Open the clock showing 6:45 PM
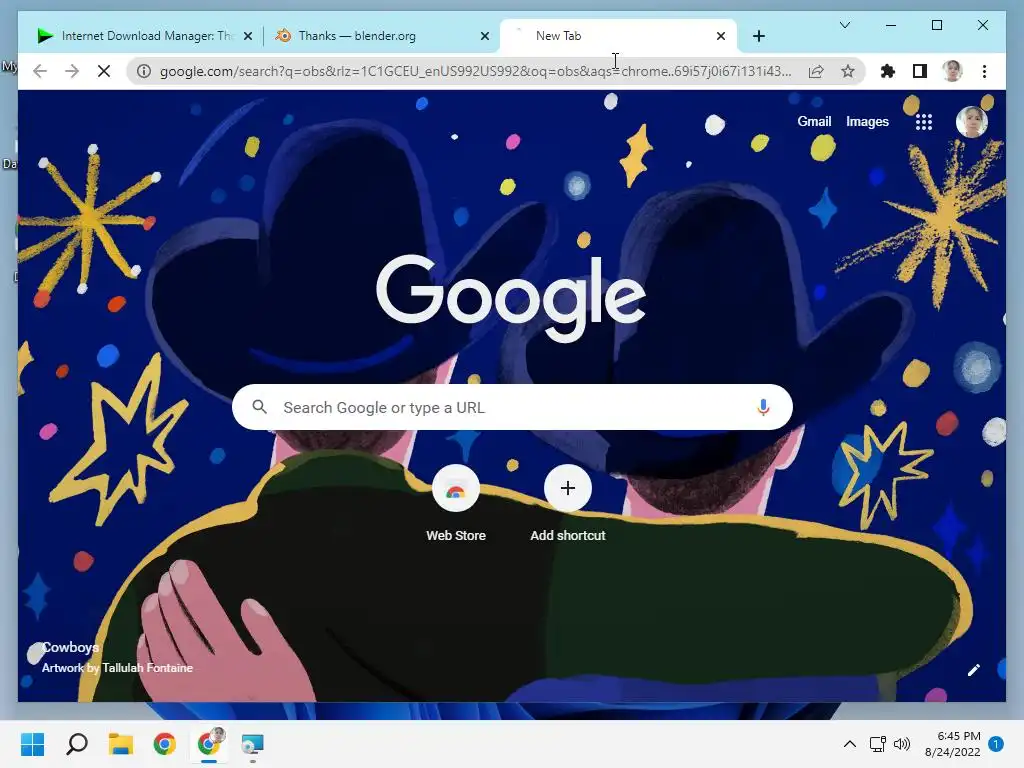This screenshot has width=1024, height=768. pos(952,744)
